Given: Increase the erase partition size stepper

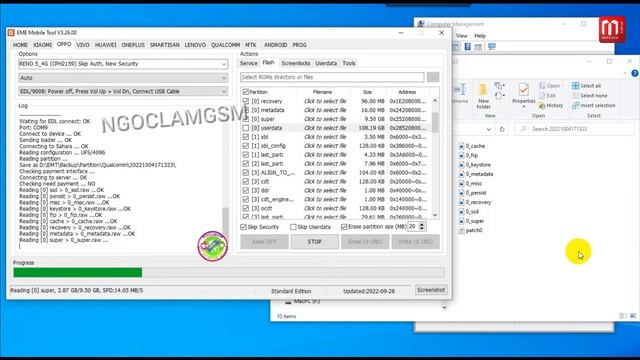Looking at the screenshot, I should [422, 224].
